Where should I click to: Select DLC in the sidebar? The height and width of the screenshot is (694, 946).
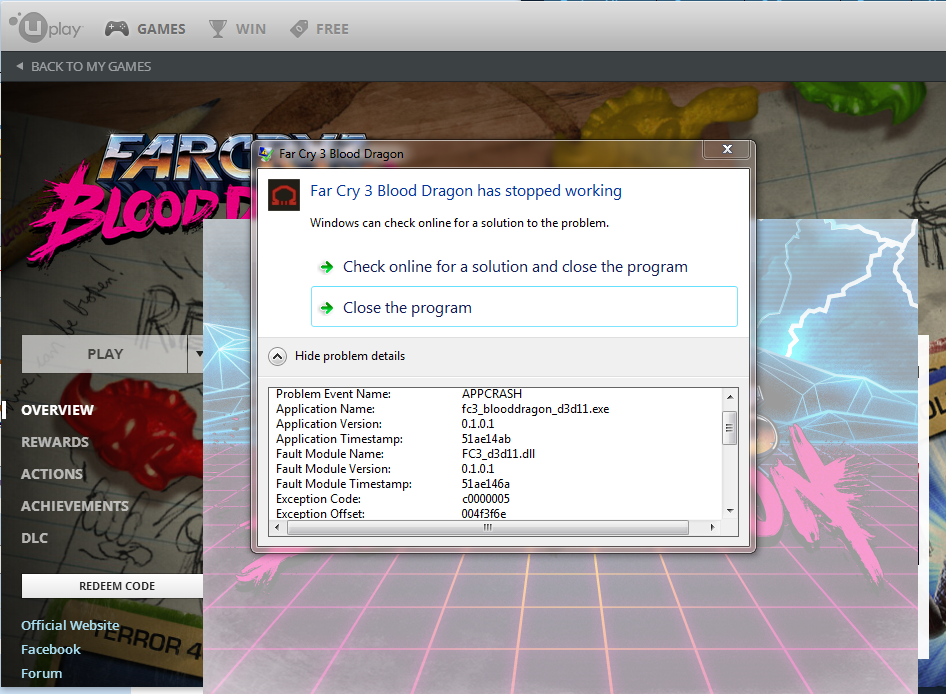click(x=34, y=538)
